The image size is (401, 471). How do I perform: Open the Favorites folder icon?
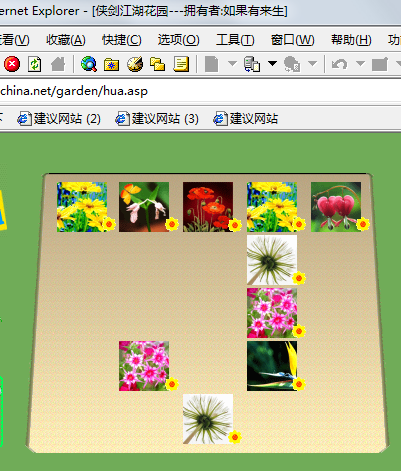(x=112, y=64)
